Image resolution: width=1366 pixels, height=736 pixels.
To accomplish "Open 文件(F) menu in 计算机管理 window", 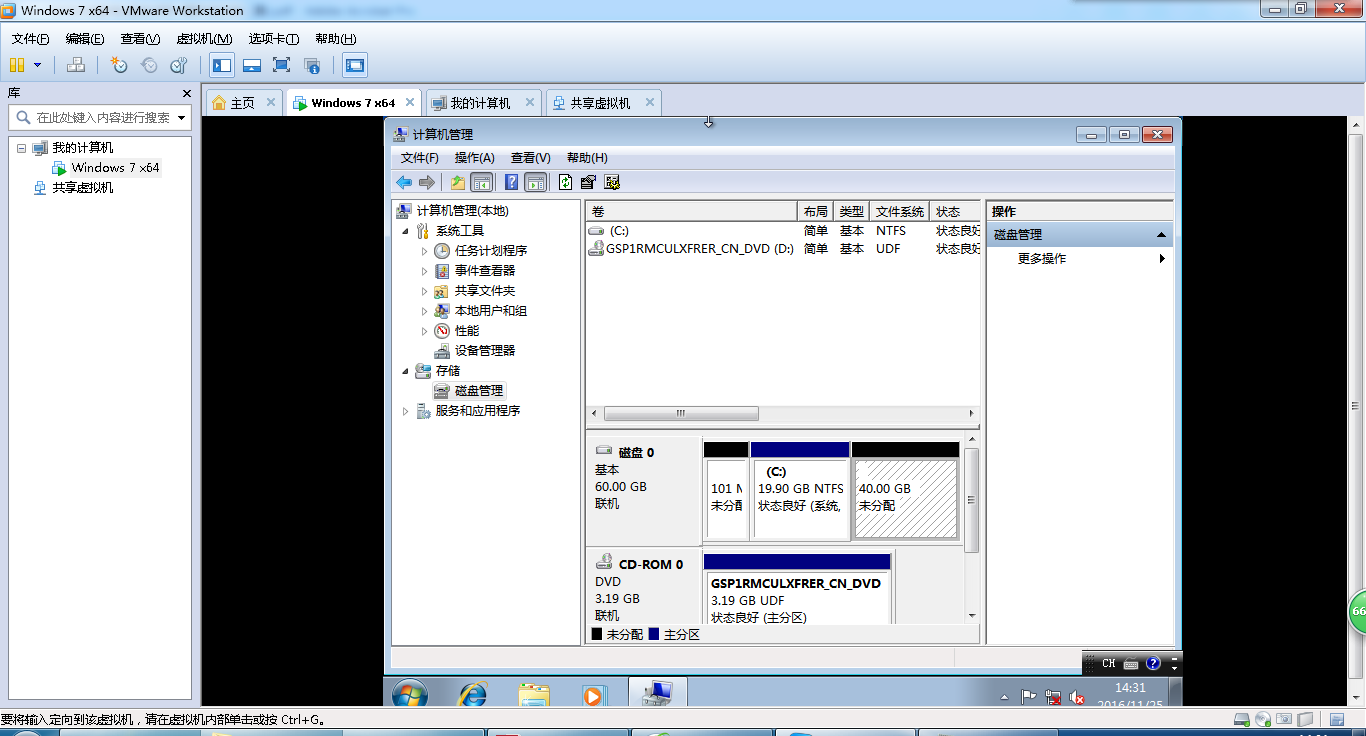I will click(420, 158).
